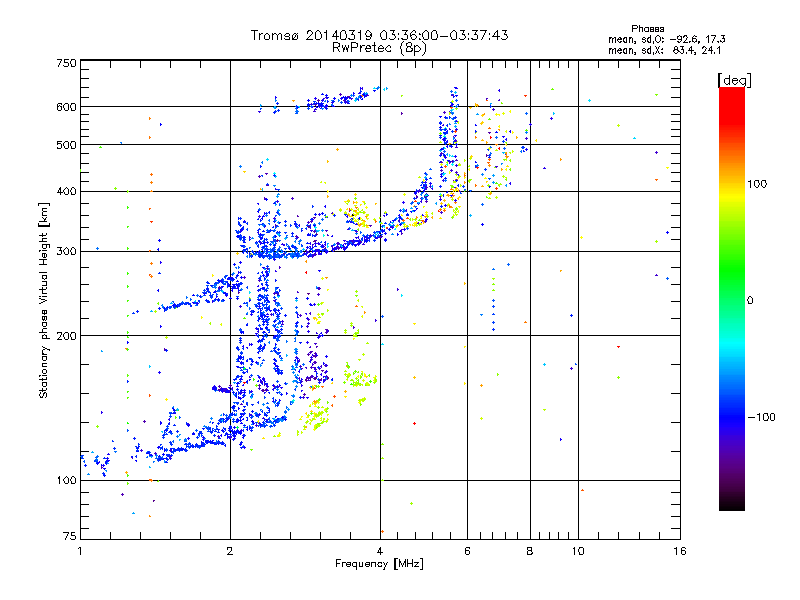Click the y-axis tick label '750'

tap(66, 63)
